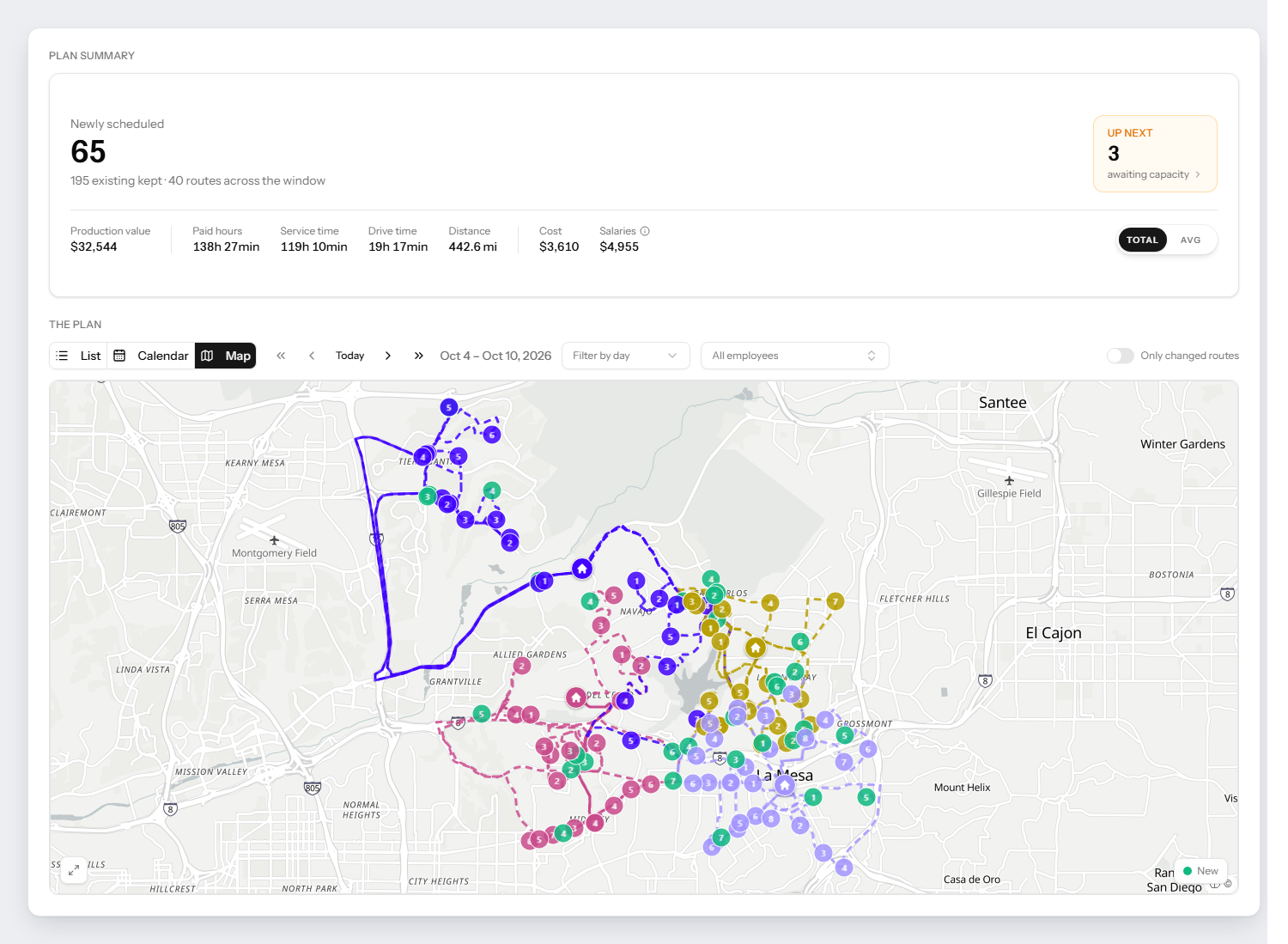Click the Newly scheduled count 65
This screenshot has height=944, width=1288.
pos(88,152)
